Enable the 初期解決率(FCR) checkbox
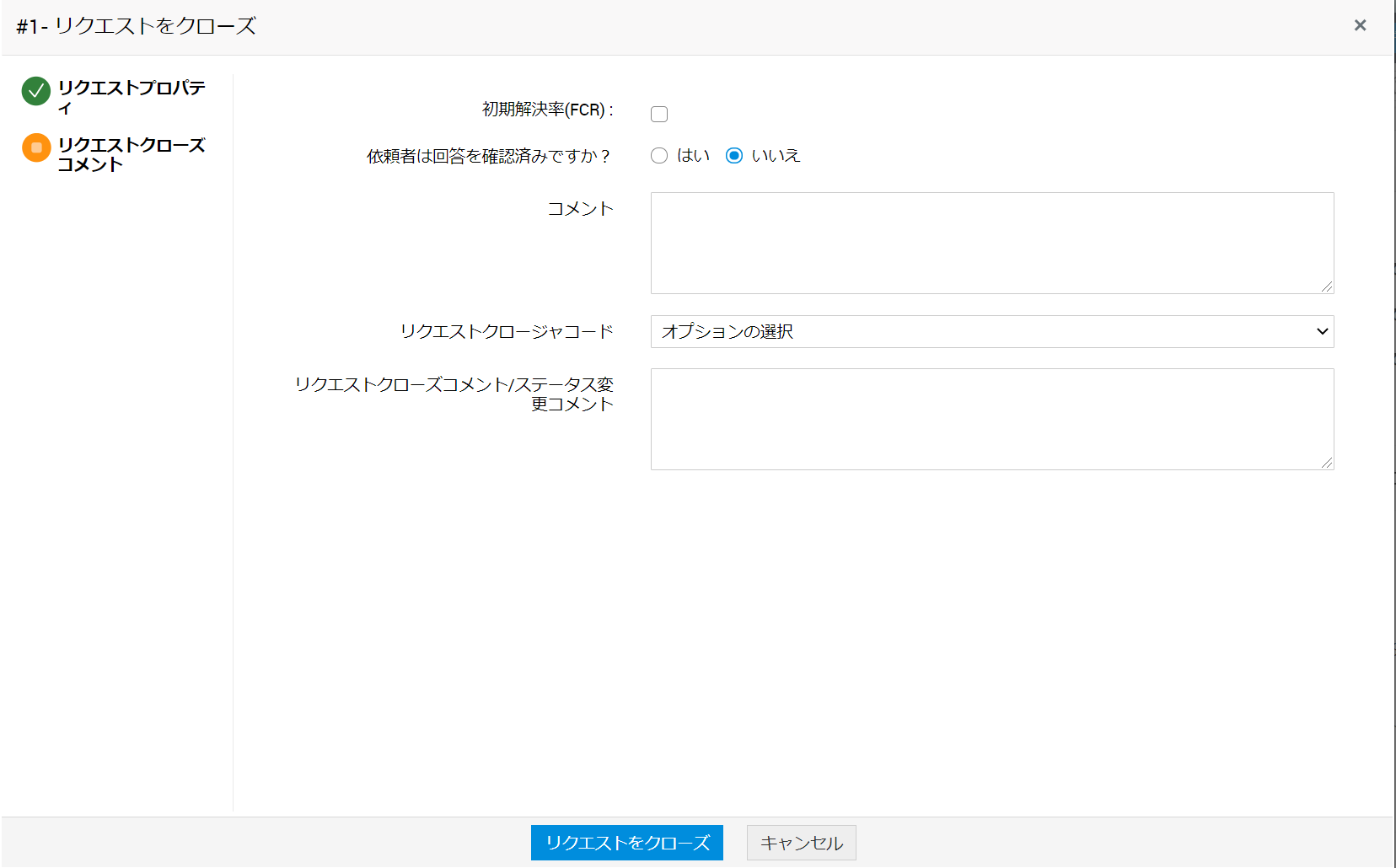Screen dimensions: 1396x868 pos(659,114)
